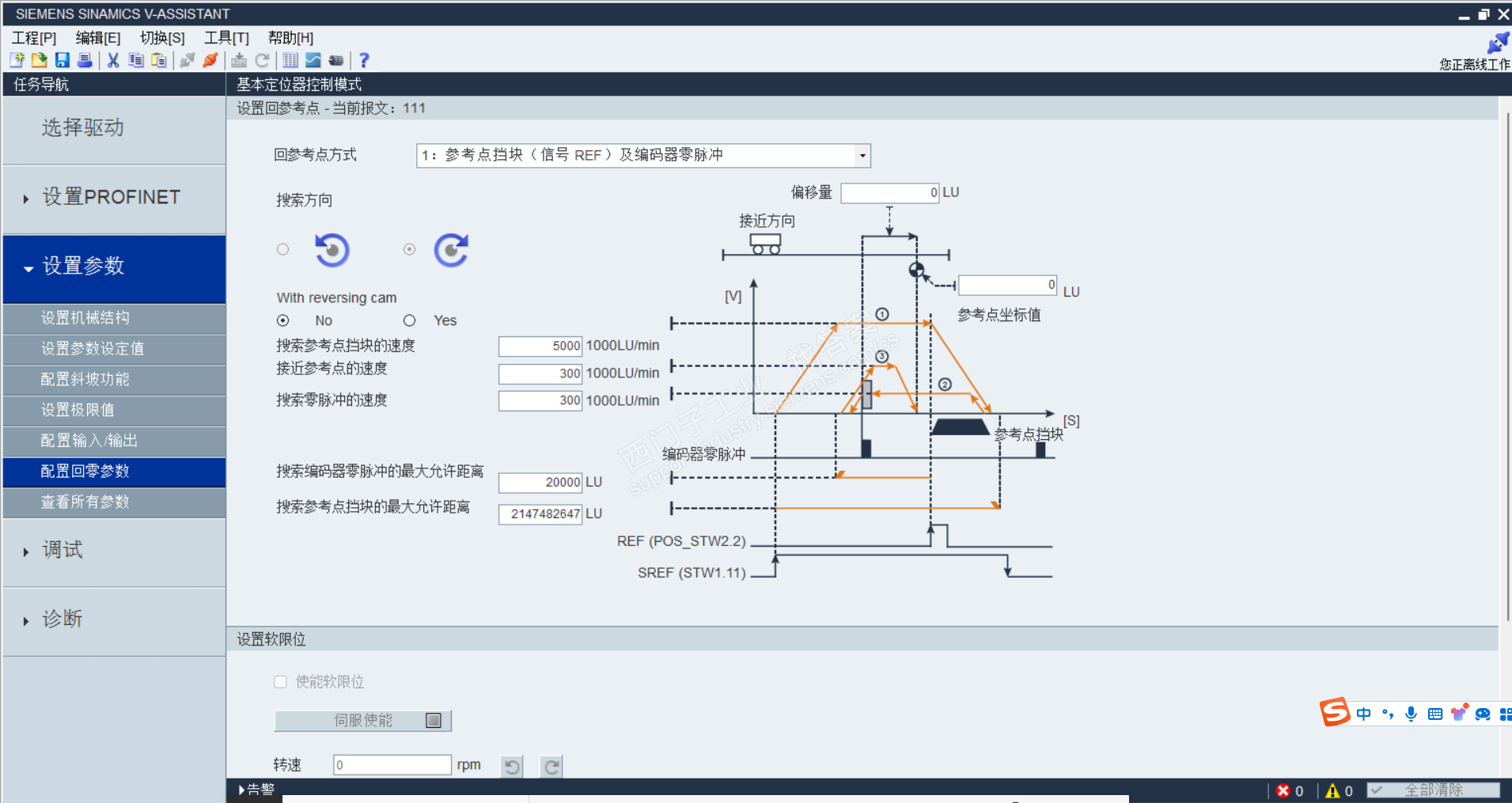The image size is (1512, 803).
Task: Open the Sogou skin shirt icon
Action: pos(1459,713)
